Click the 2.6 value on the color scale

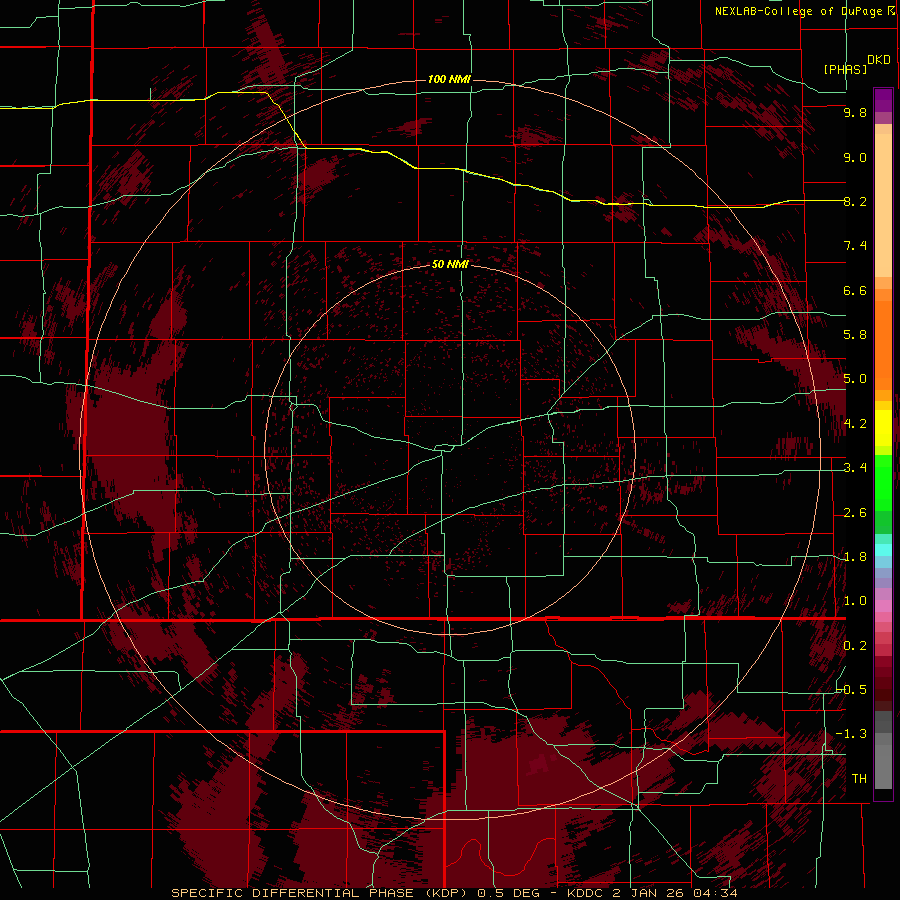pyautogui.click(x=855, y=513)
